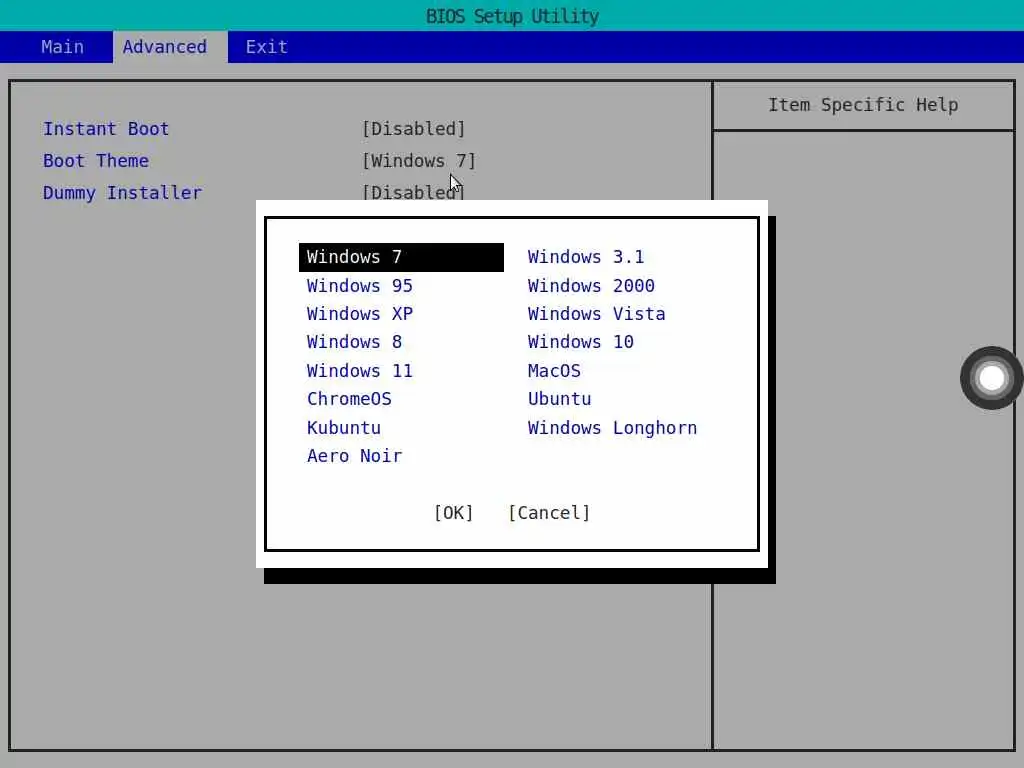The width and height of the screenshot is (1024, 768).
Task: Select Kubuntu from the theme list
Action: point(344,428)
